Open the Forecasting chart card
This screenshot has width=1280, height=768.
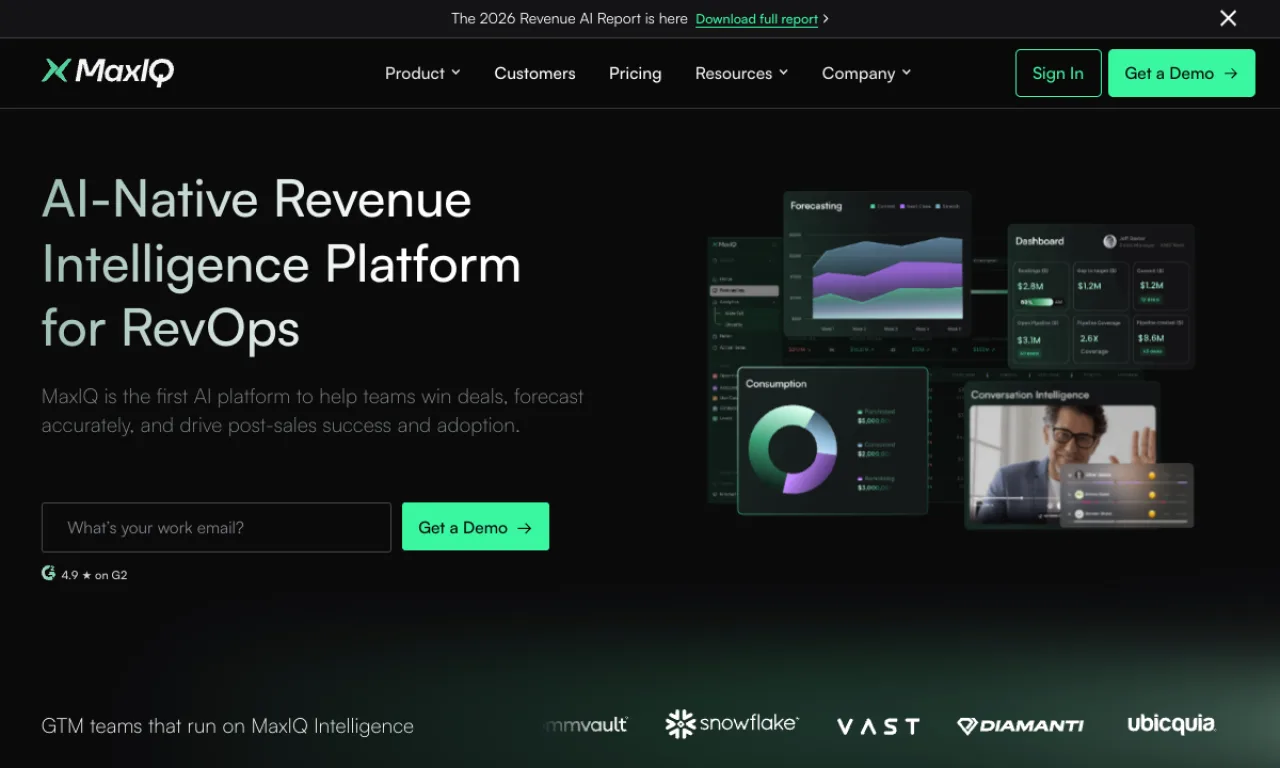click(x=877, y=264)
